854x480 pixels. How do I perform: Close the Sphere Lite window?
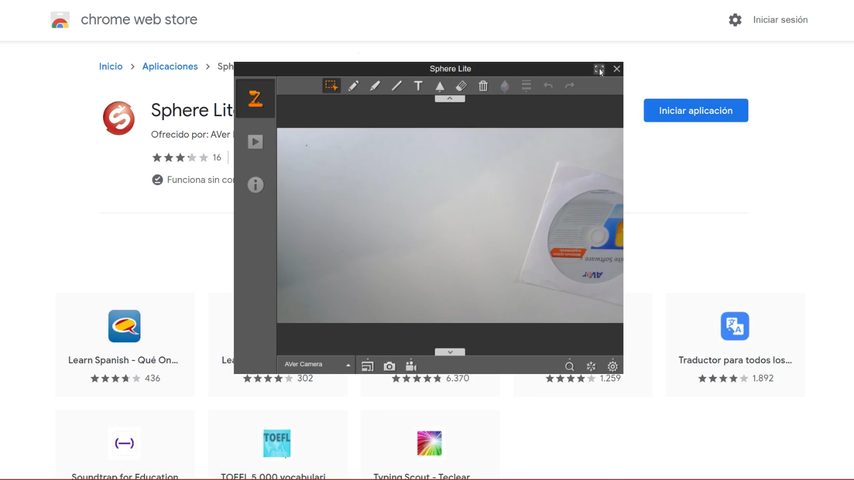[x=617, y=69]
